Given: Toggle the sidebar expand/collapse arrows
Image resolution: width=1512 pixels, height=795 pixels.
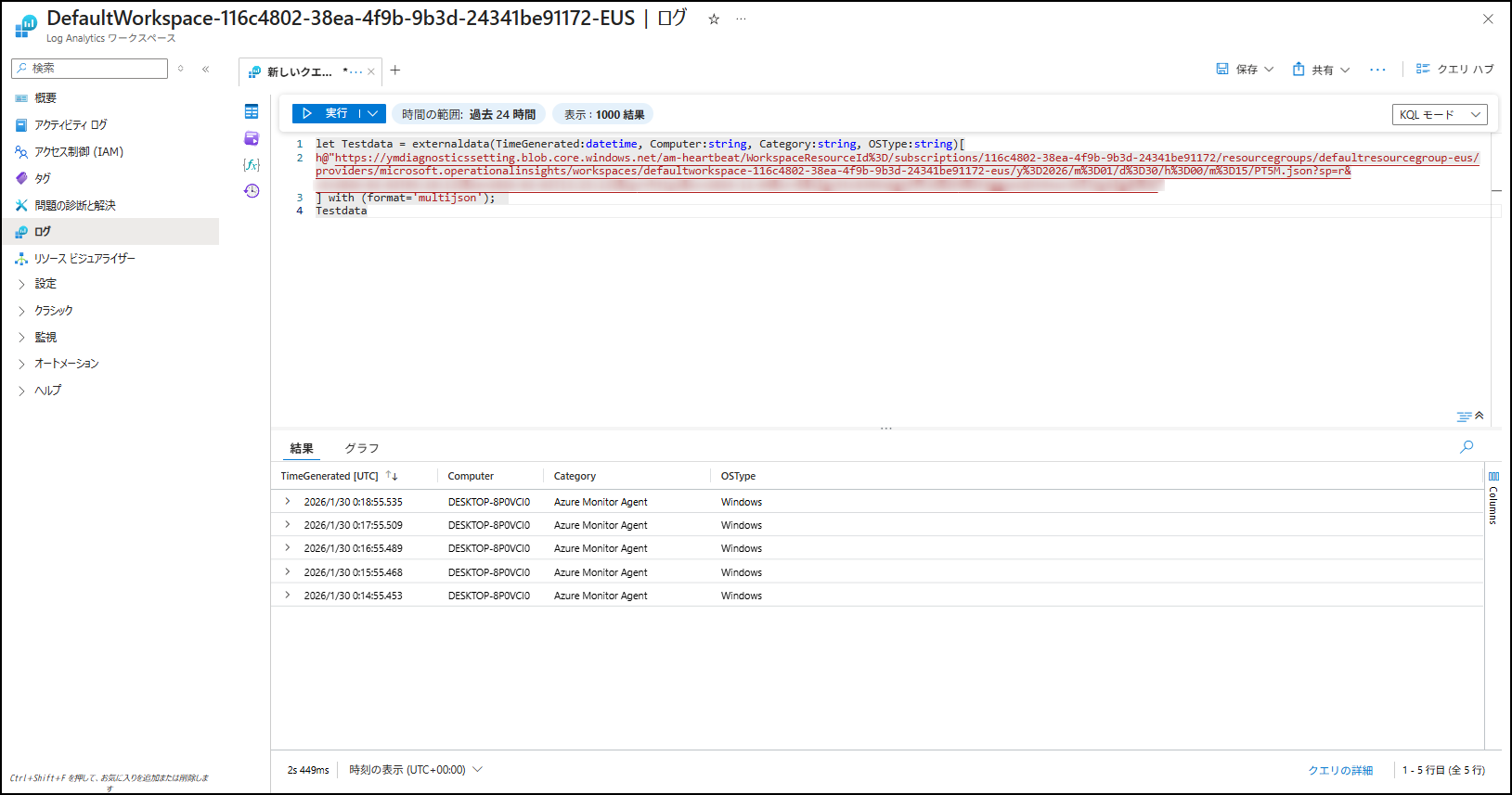Looking at the screenshot, I should click(181, 69).
